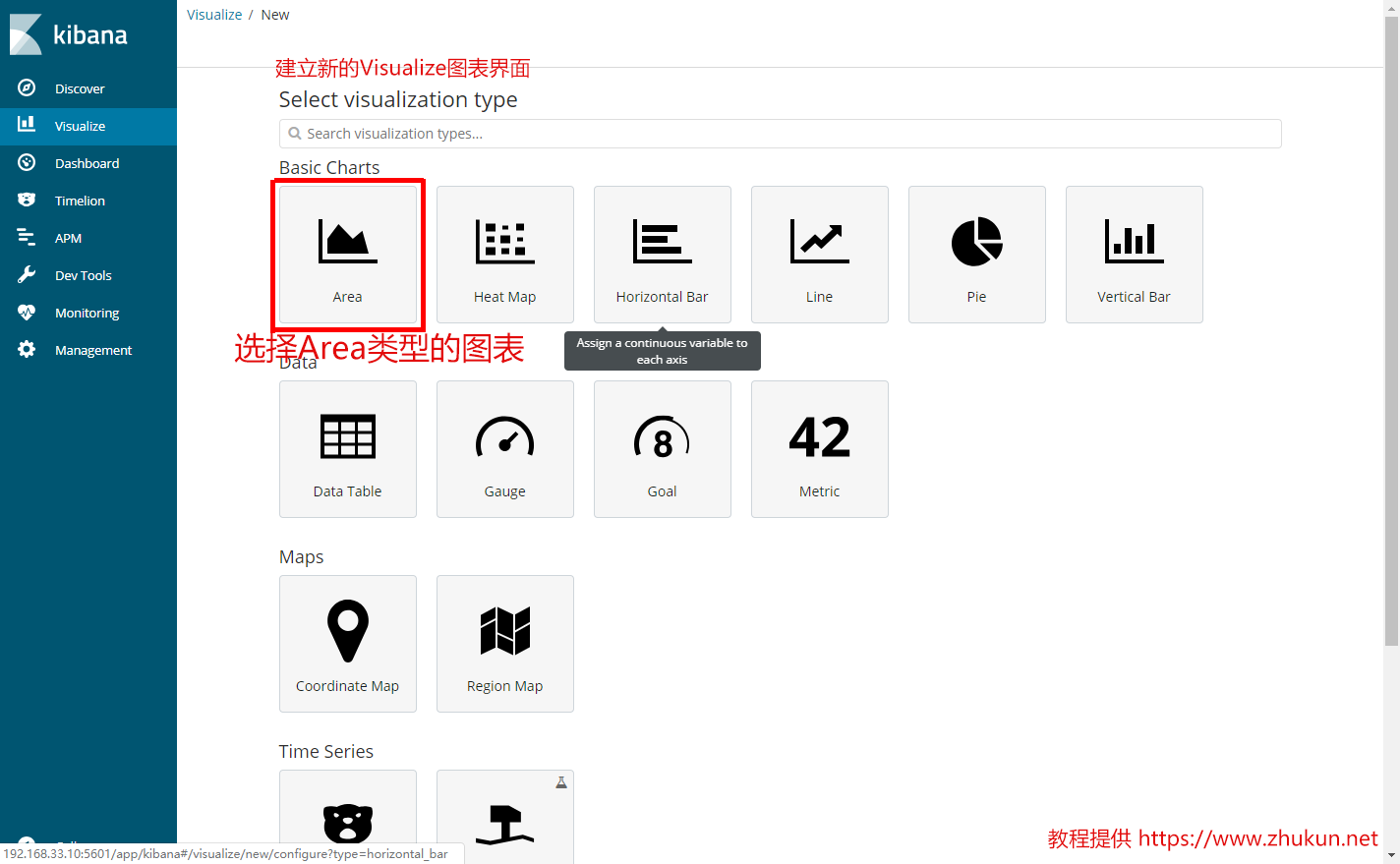Click the Goal label text

(663, 491)
